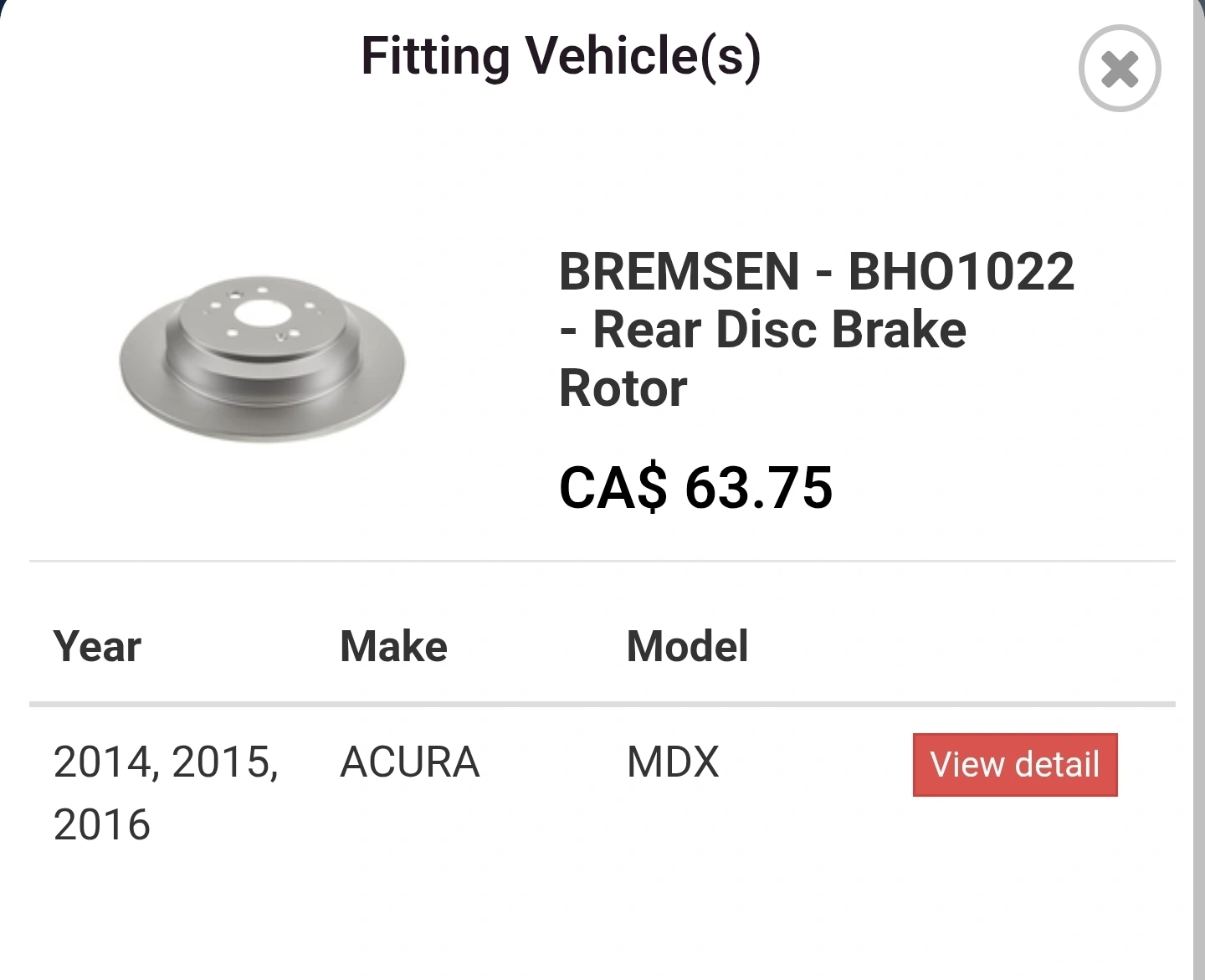This screenshot has width=1205, height=980.
Task: Click the word Rotor in product title
Action: 623,388
